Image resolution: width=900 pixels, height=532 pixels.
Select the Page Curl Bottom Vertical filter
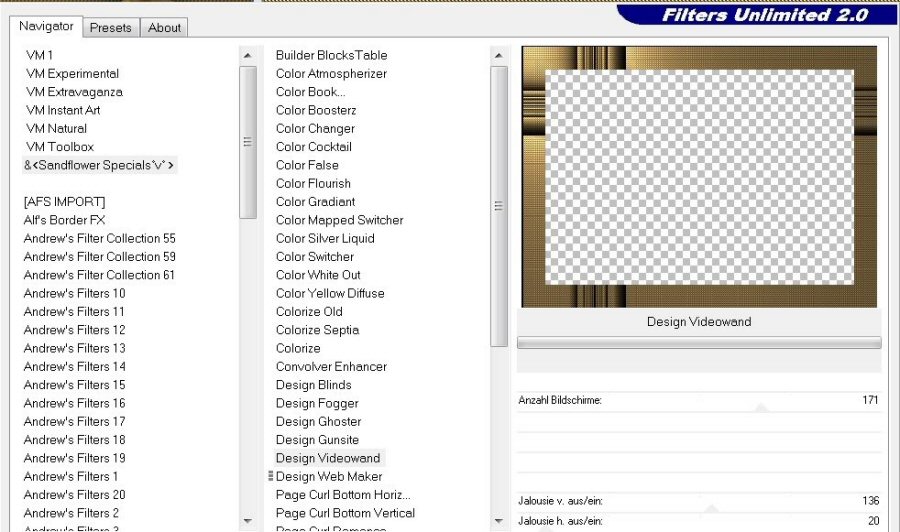[x=345, y=513]
